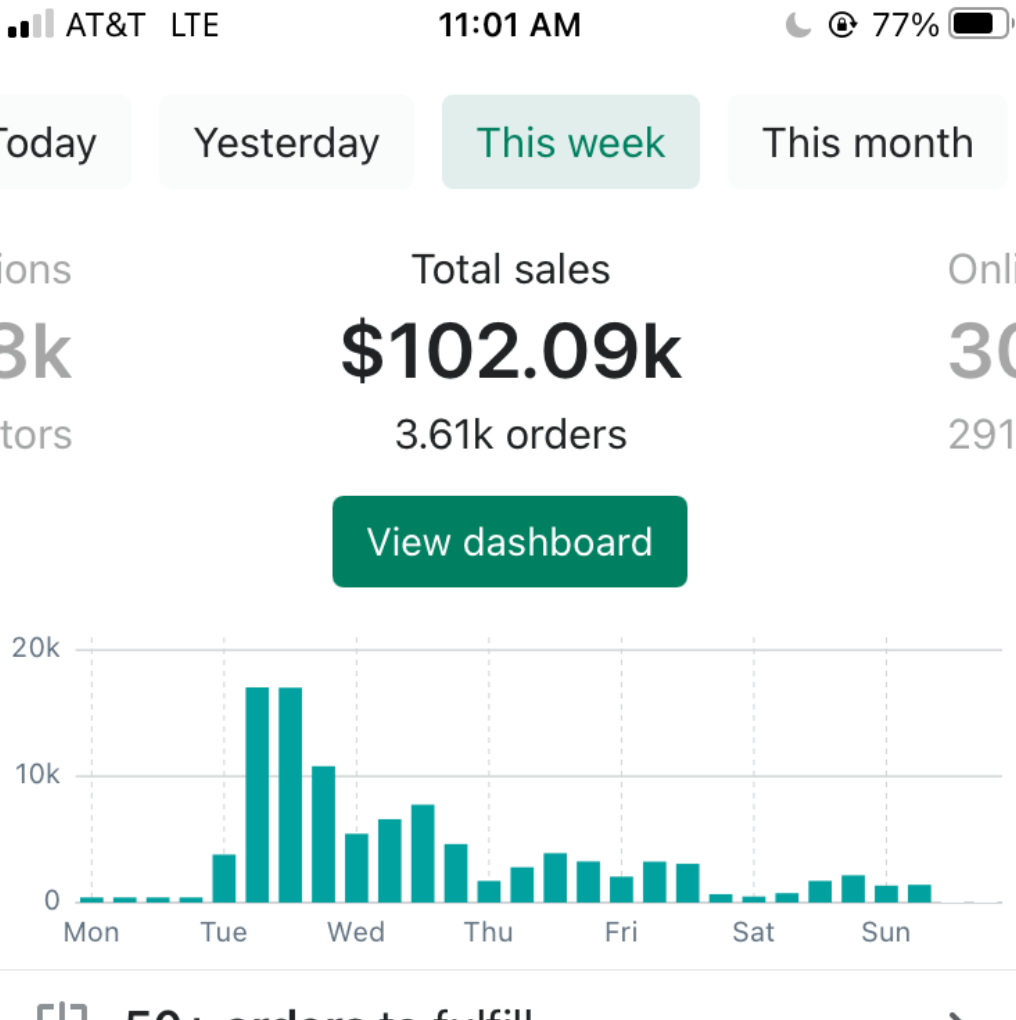This screenshot has height=1020, width=1016.
Task: Tap the Do Not Disturb moon icon
Action: pos(797,25)
